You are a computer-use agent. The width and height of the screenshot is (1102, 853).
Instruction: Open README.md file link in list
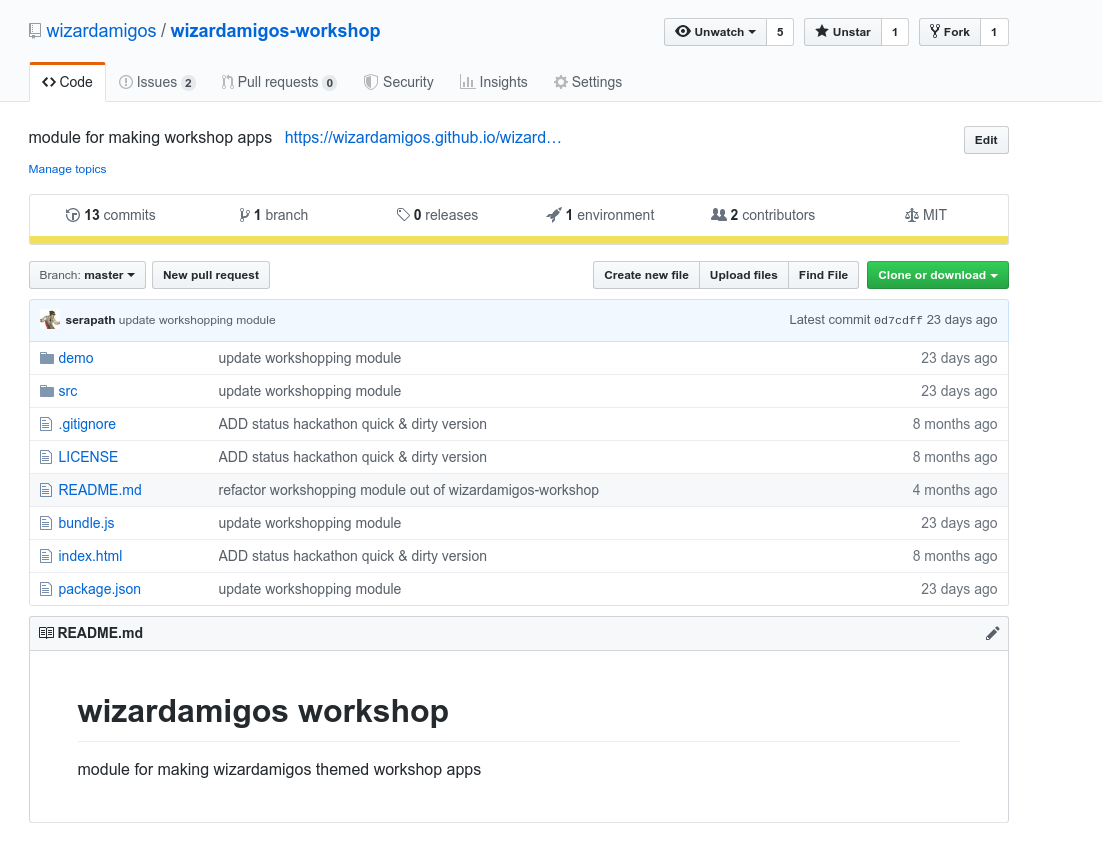tap(100, 490)
